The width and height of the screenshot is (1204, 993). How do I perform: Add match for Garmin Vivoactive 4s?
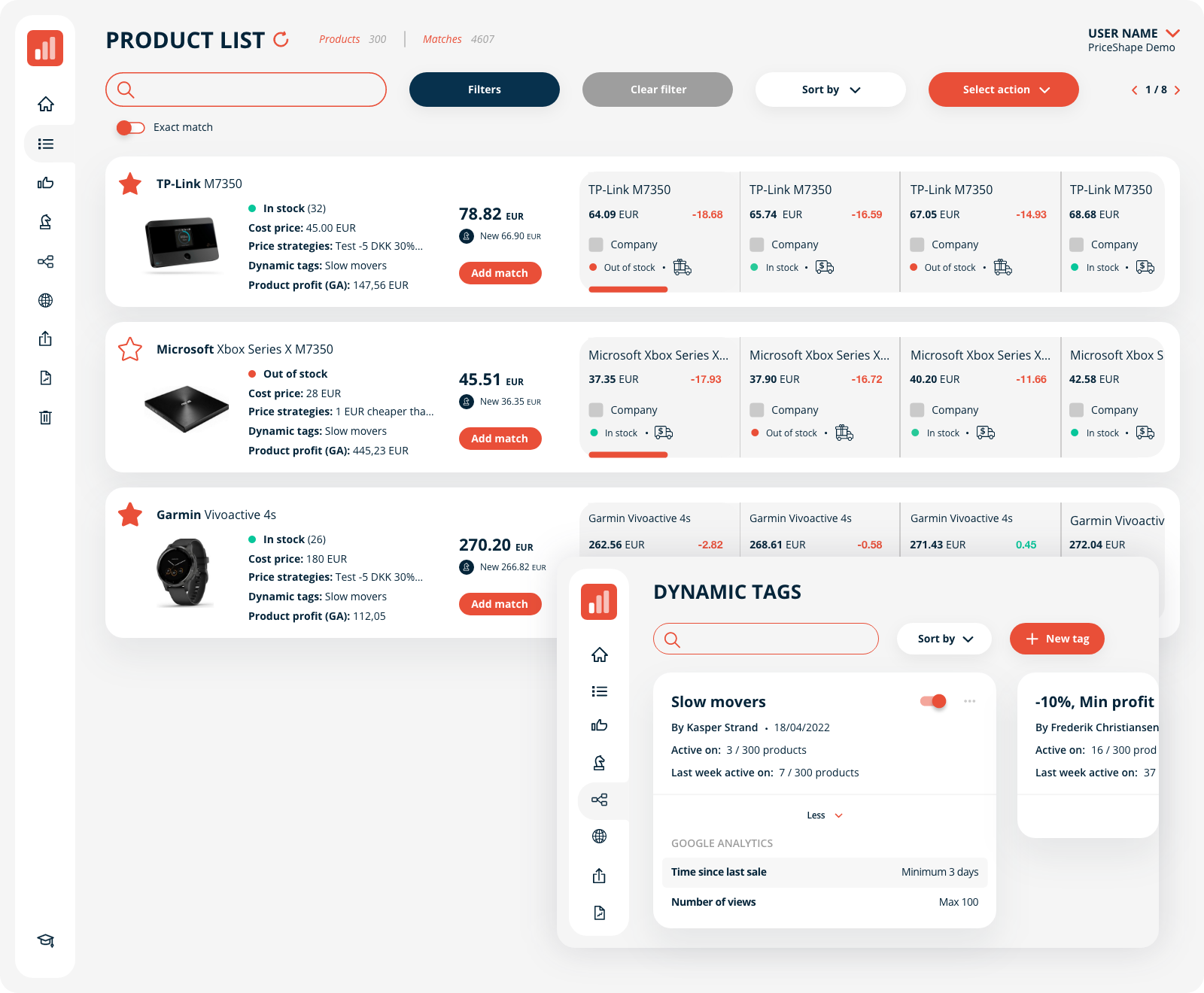[500, 604]
